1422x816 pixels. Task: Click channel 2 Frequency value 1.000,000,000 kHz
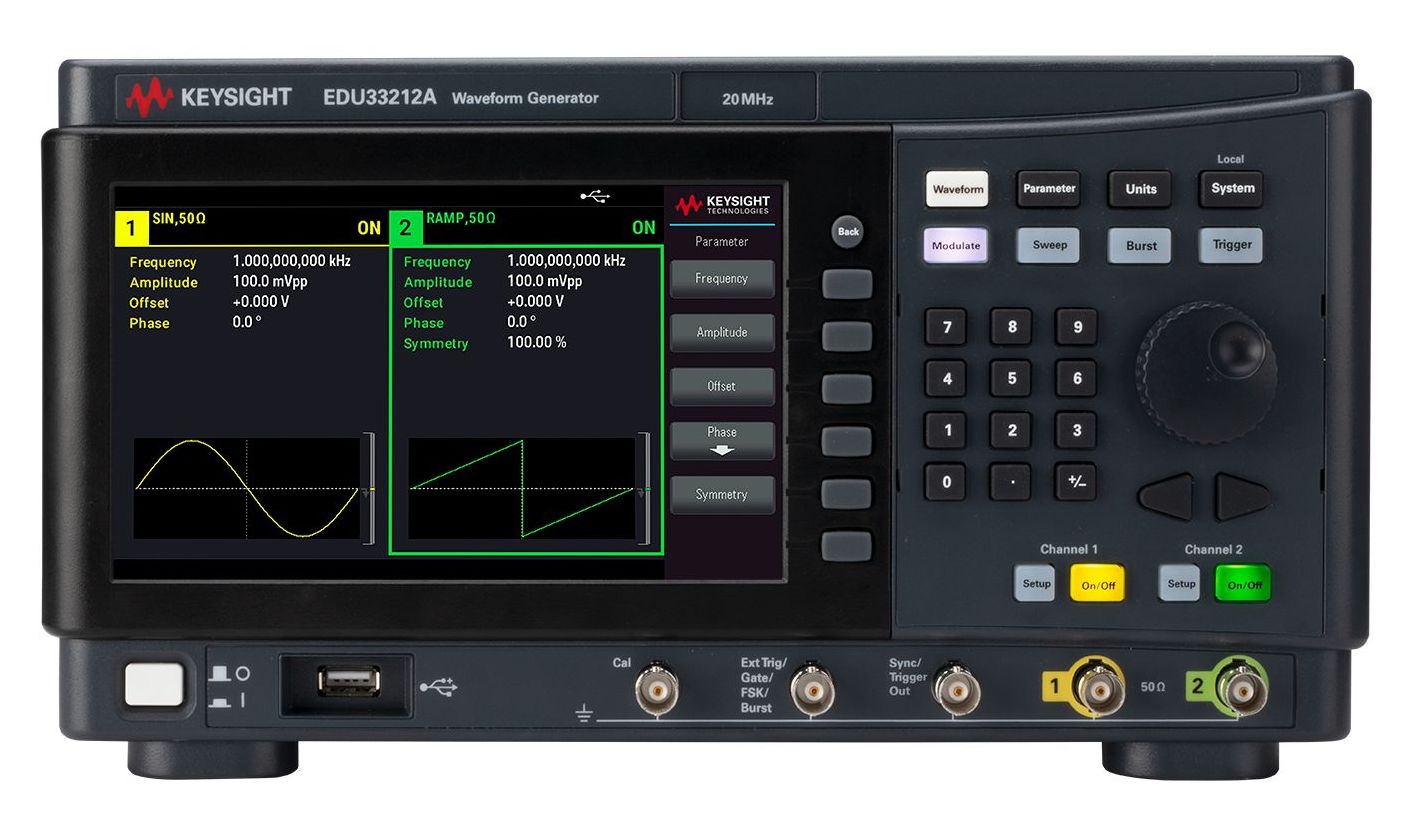coord(566,261)
